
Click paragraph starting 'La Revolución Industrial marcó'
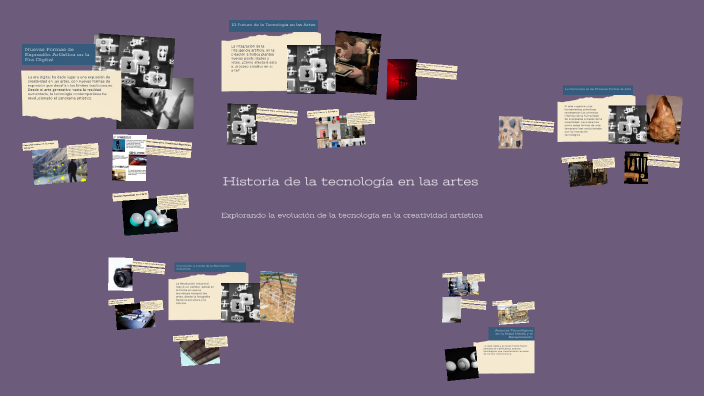pyautogui.click(x=194, y=293)
